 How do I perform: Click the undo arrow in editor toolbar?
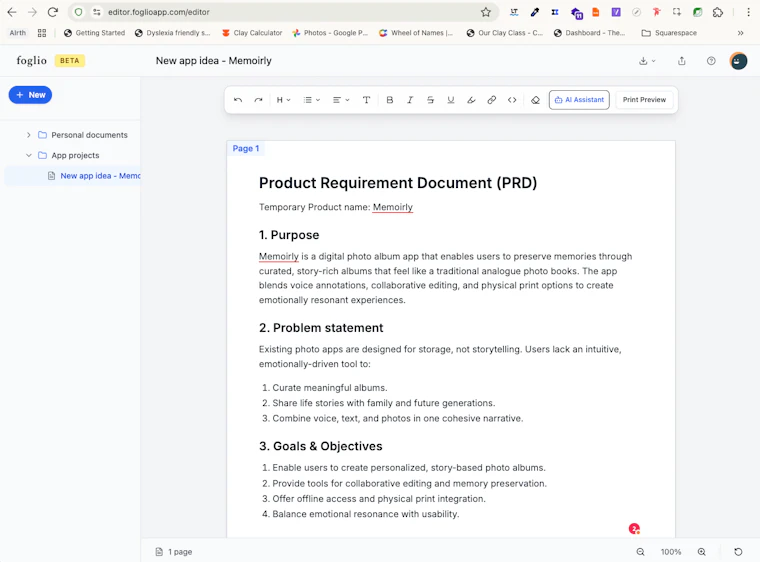238,100
